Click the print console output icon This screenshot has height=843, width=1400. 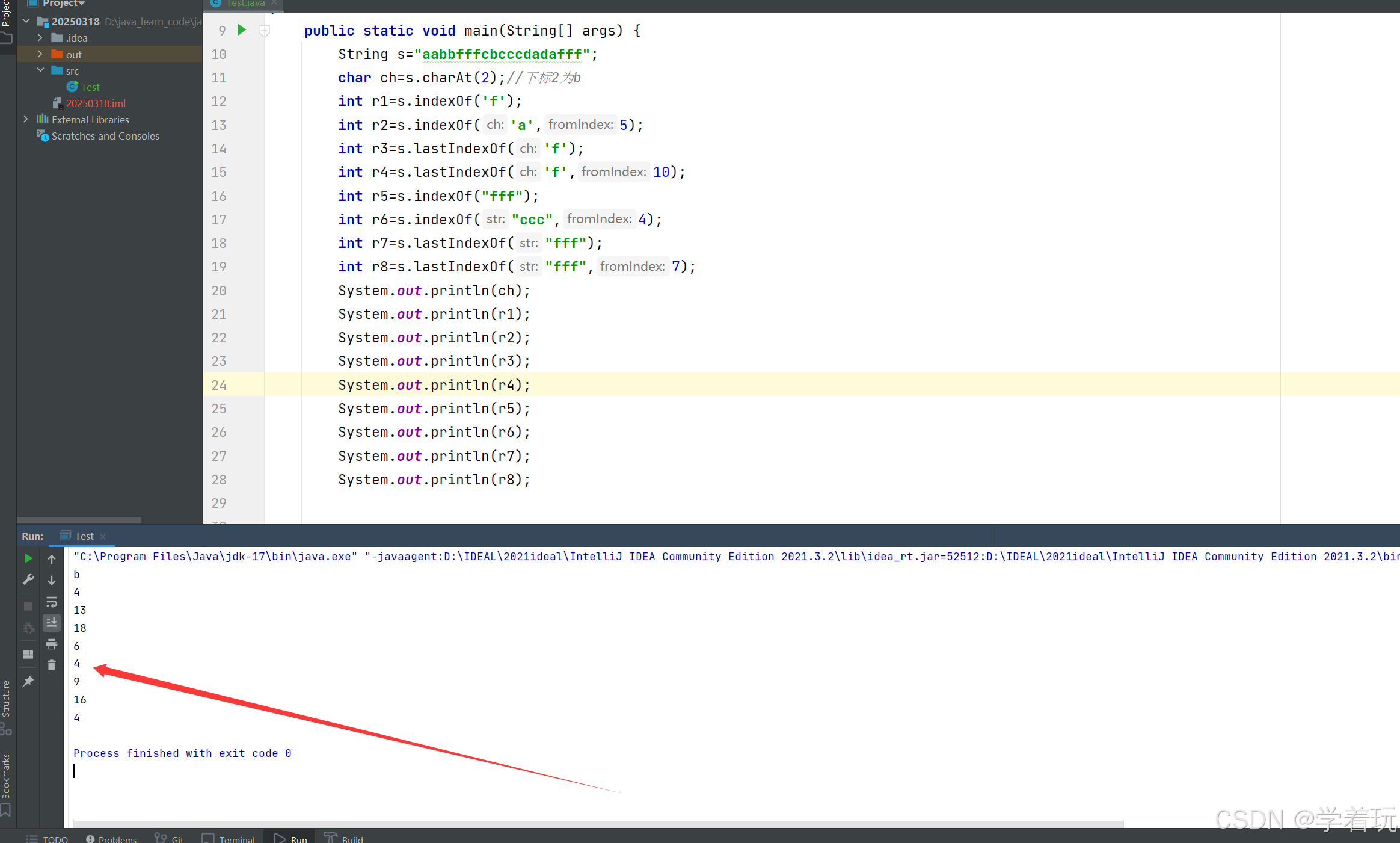[x=52, y=644]
